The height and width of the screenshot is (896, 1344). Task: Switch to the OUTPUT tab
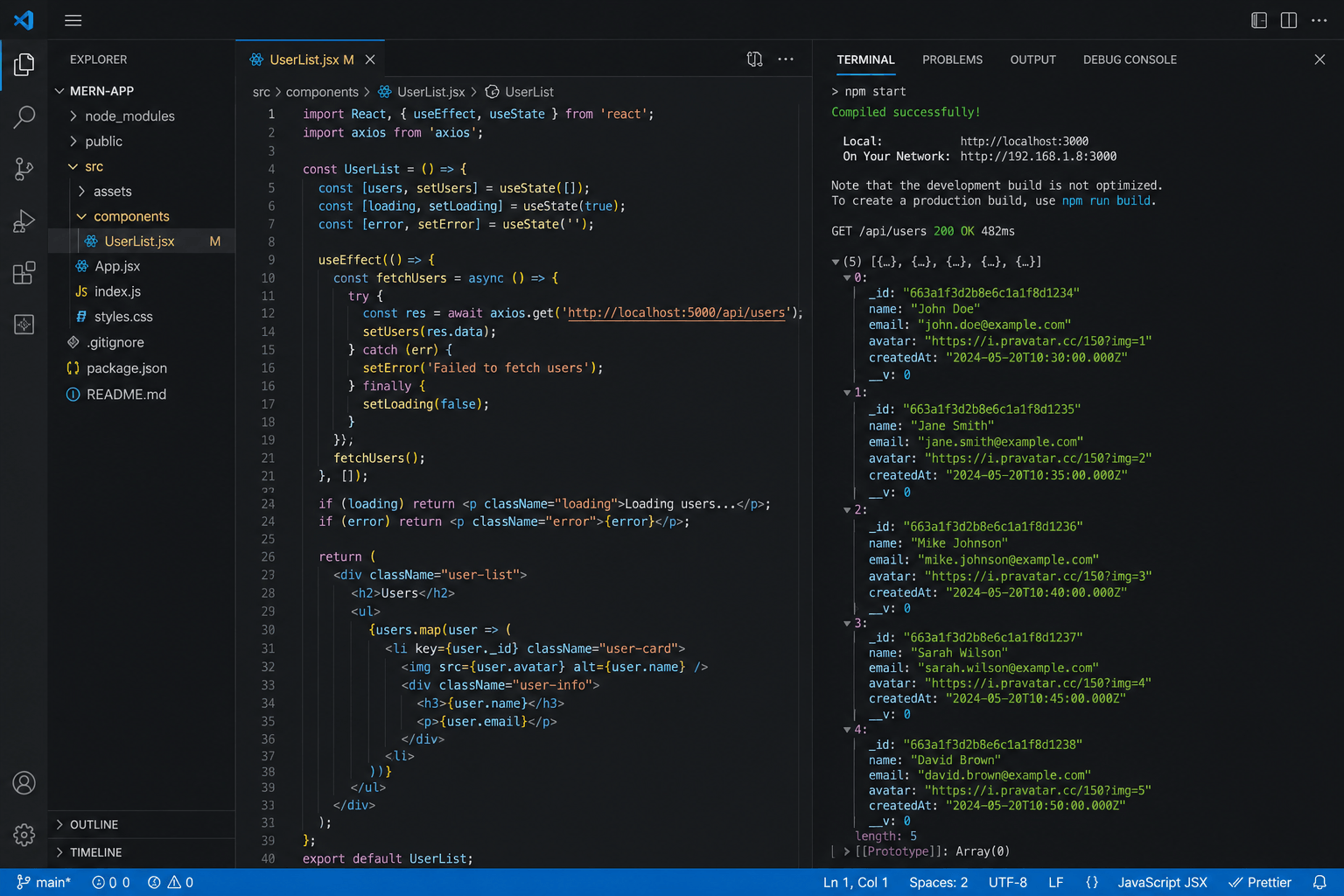pyautogui.click(x=1032, y=59)
